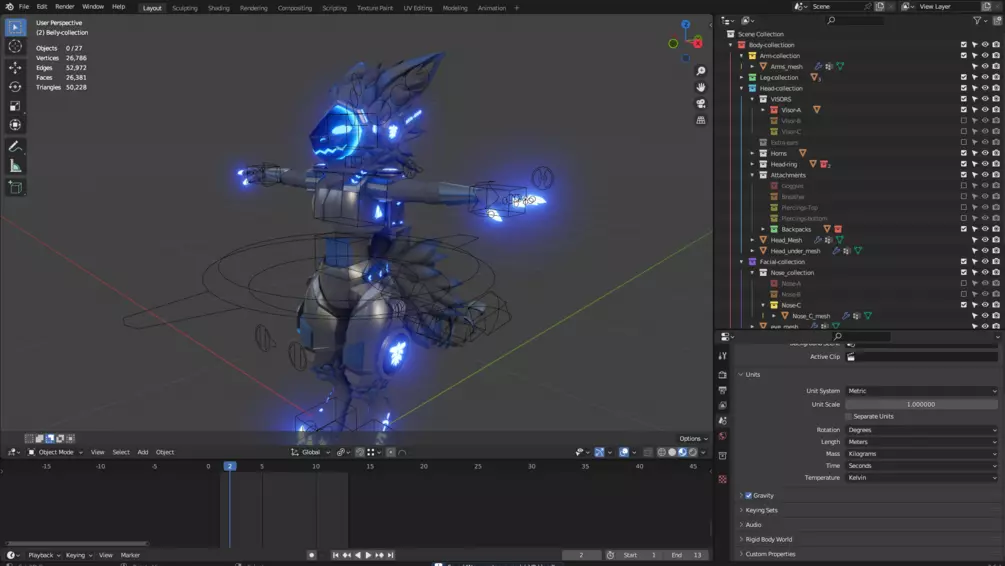The image size is (1005, 566).
Task: Open the Unit System dropdown
Action: click(x=921, y=391)
